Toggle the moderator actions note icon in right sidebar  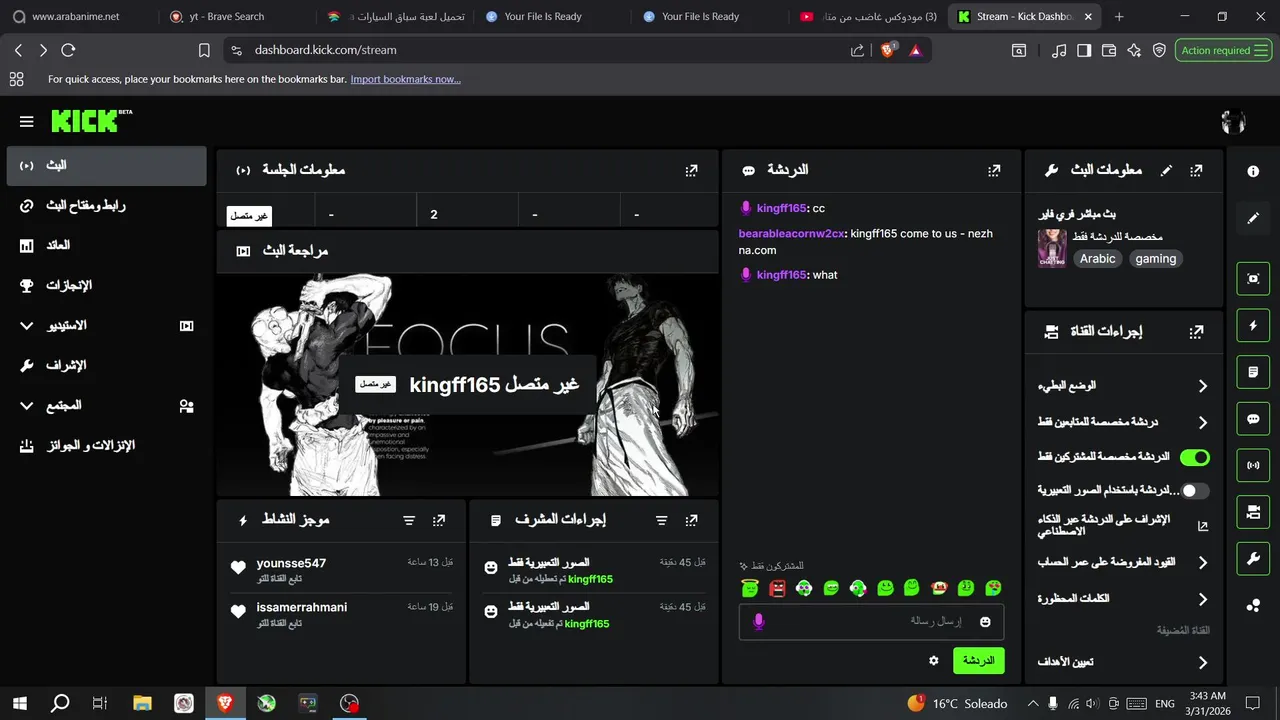(1253, 372)
